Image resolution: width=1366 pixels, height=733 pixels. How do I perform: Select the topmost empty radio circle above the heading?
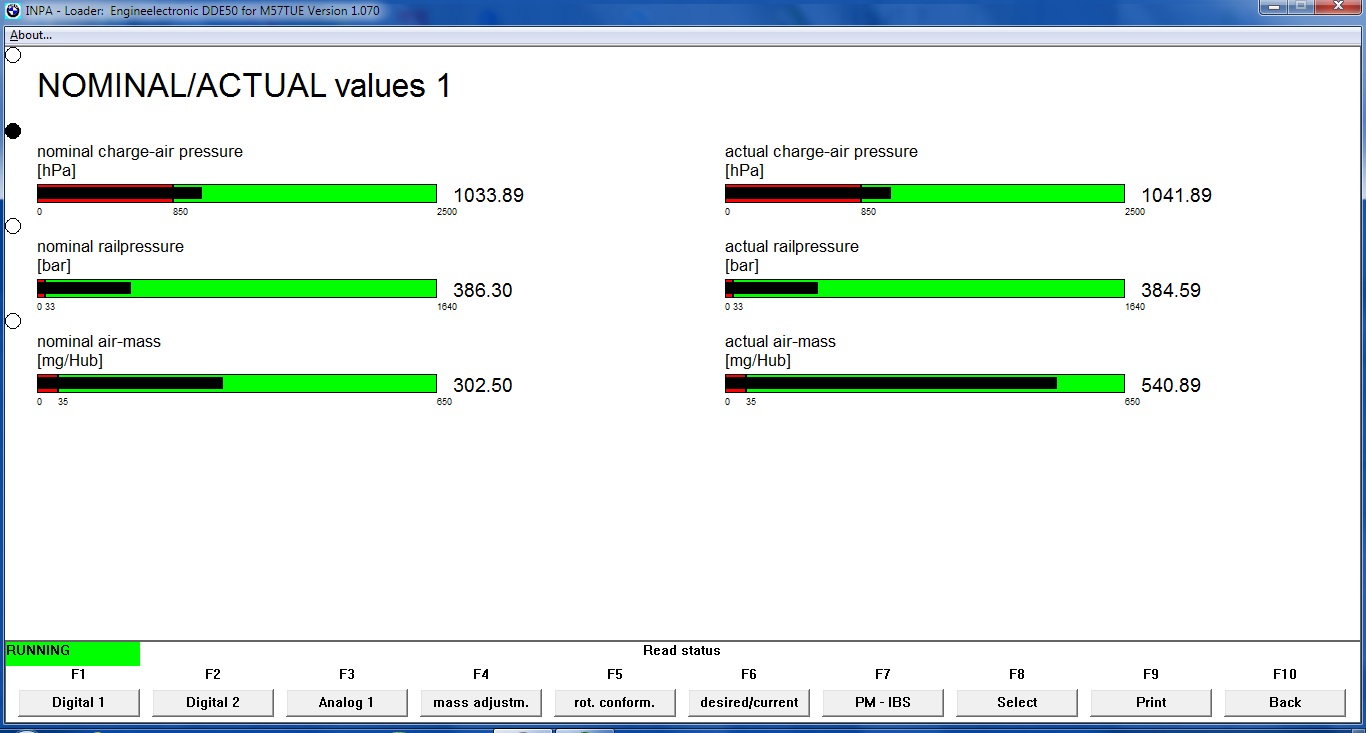pos(13,55)
